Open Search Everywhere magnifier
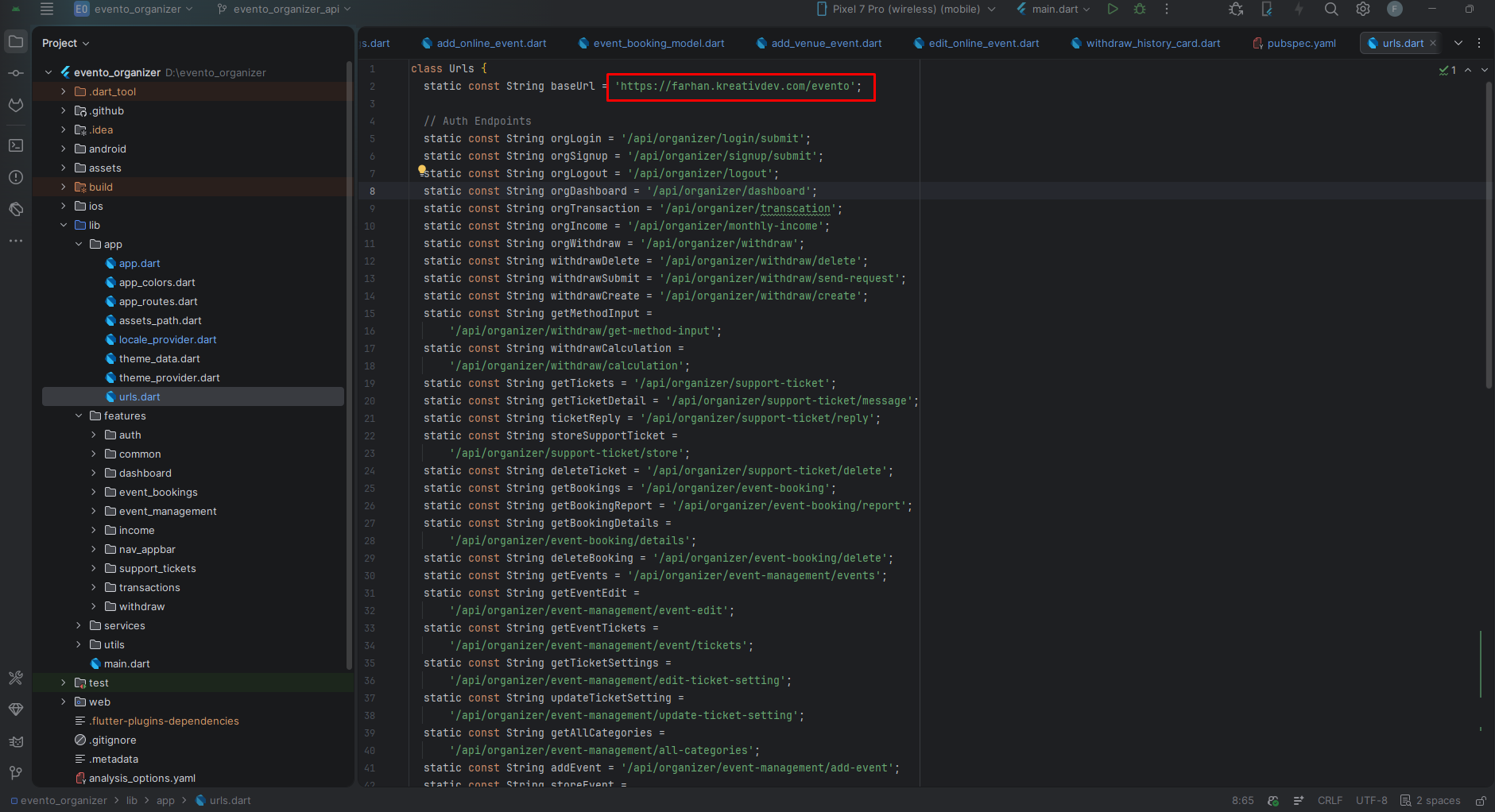Image resolution: width=1495 pixels, height=812 pixels. 1330,9
